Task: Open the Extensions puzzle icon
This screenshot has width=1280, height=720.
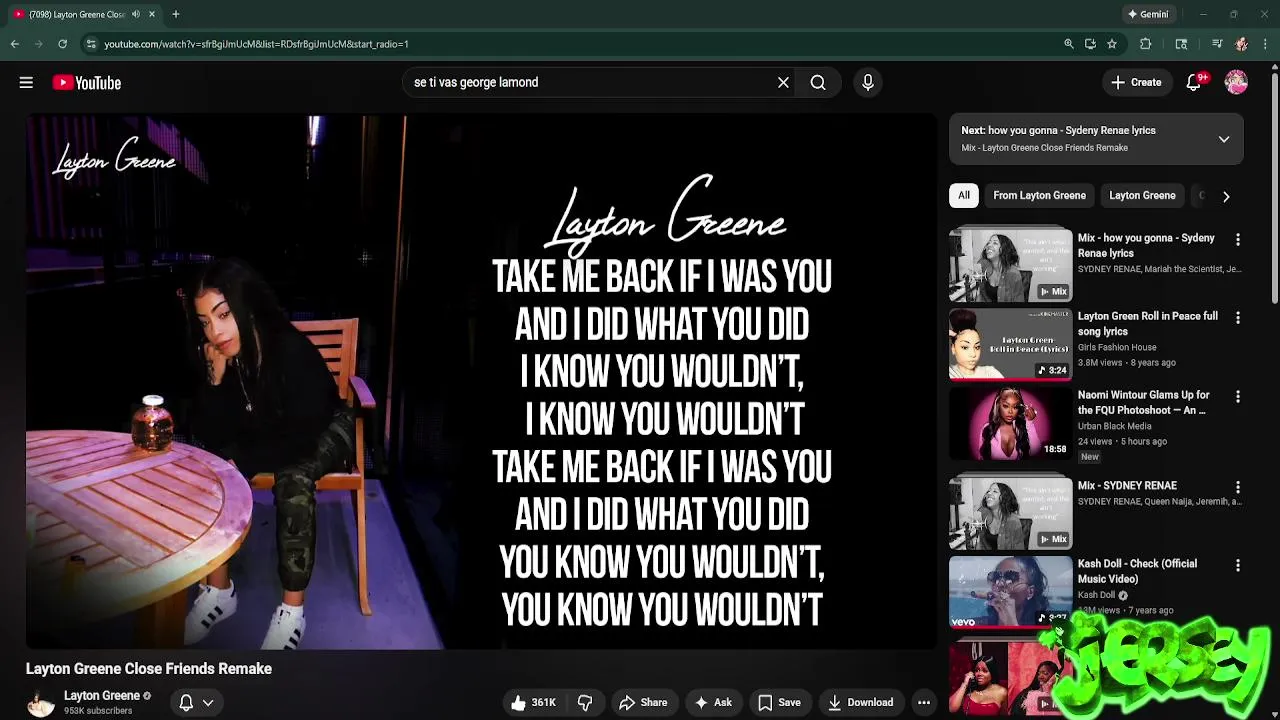Action: [1145, 44]
